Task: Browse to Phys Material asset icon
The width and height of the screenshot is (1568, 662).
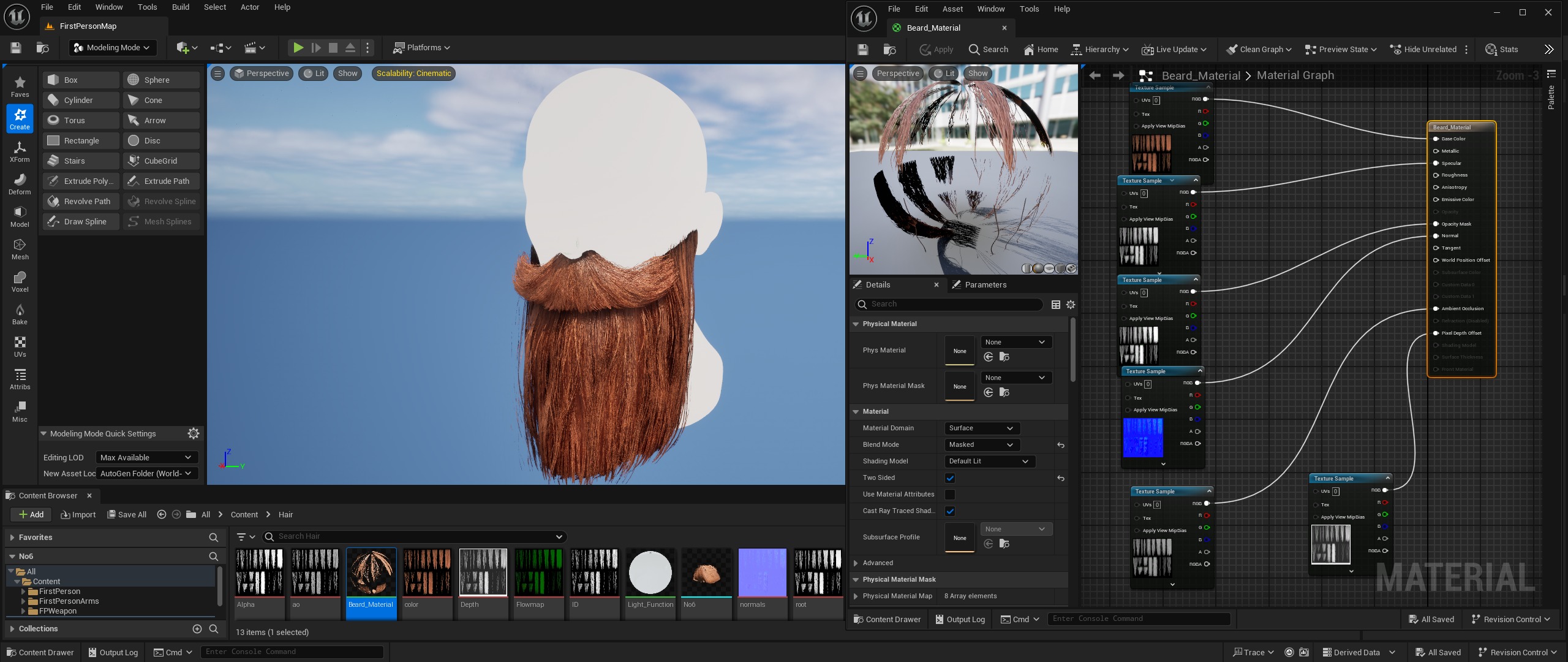Action: pyautogui.click(x=1005, y=357)
